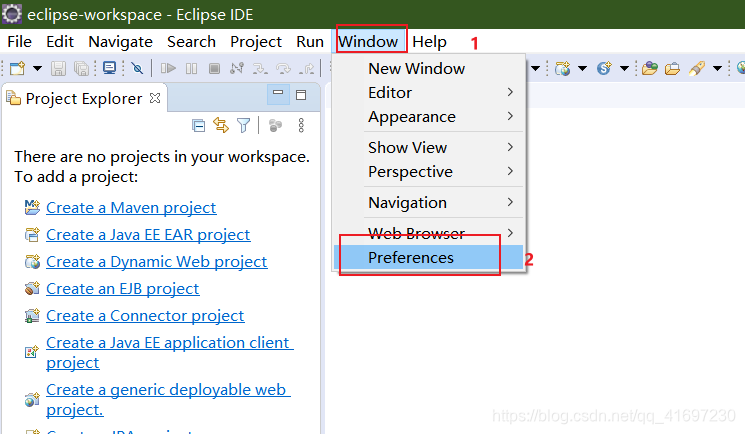Click the grey working set icon
Viewport: 745px width, 434px height.
(275, 125)
